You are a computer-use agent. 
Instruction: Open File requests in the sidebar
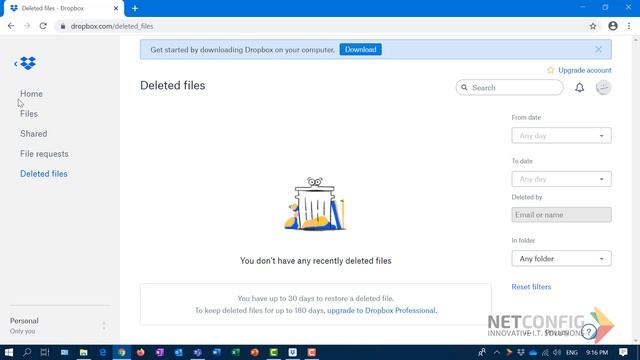[44, 154]
